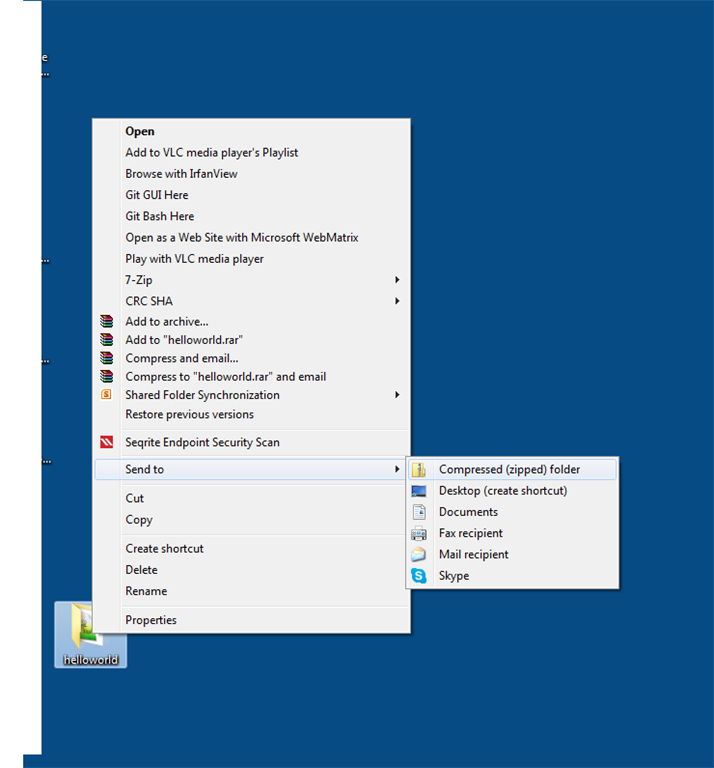Choose Restore previous versions

coord(252,414)
